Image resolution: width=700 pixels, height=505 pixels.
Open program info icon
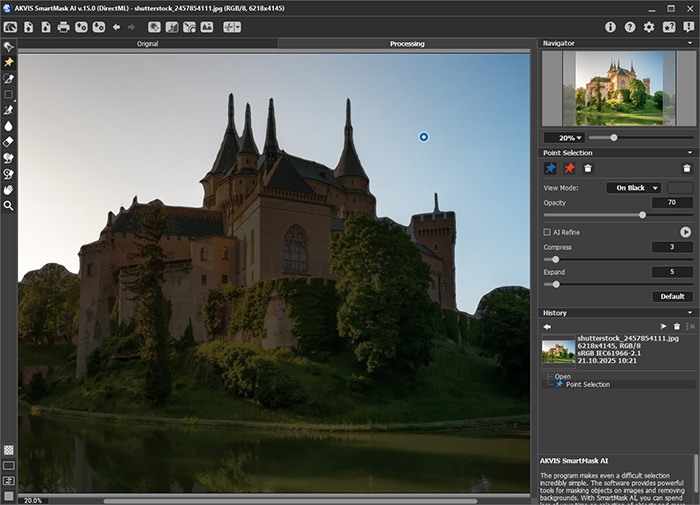[x=611, y=27]
